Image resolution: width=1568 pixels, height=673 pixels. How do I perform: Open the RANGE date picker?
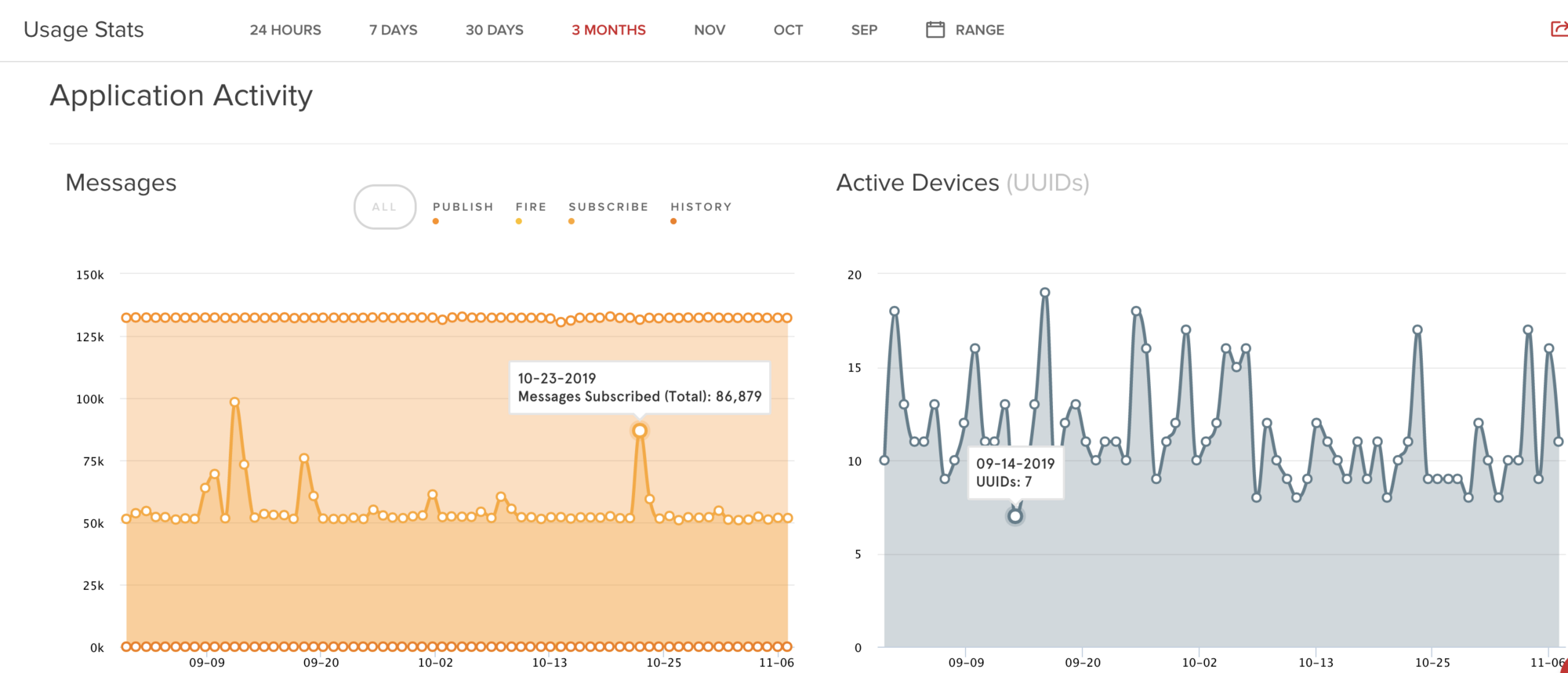click(x=979, y=30)
